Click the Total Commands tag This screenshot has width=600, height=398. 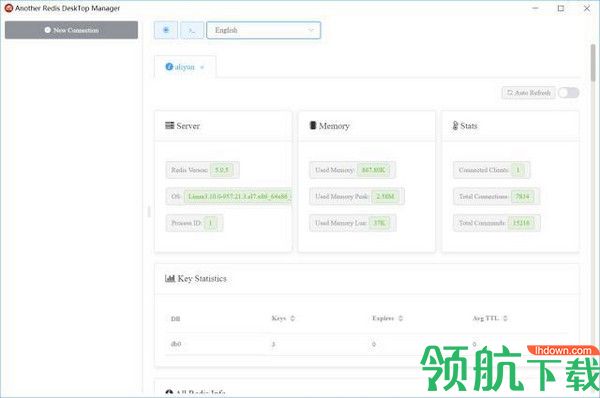pos(497,223)
